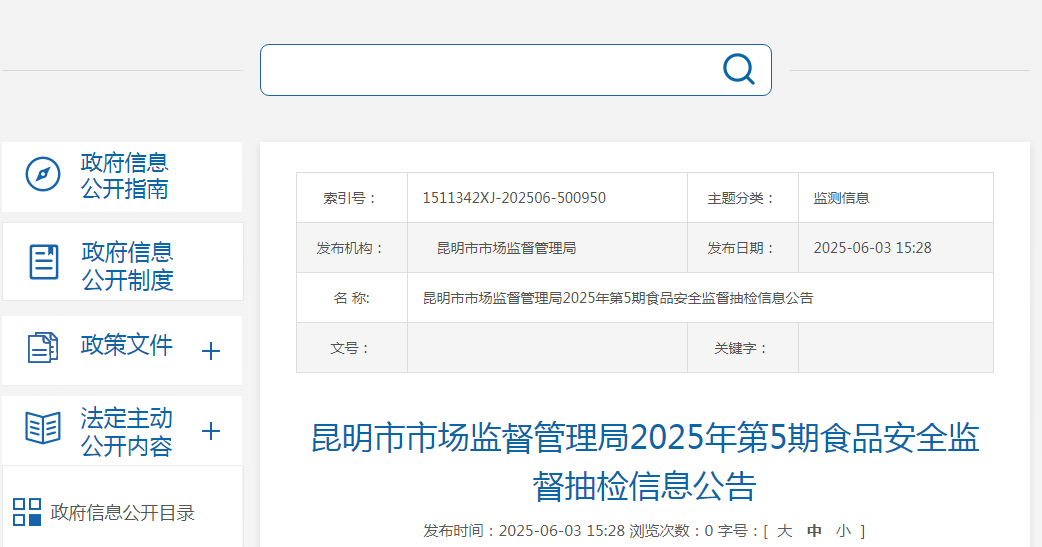Image resolution: width=1042 pixels, height=547 pixels.
Task: Click the large blue article headline
Action: click(x=645, y=462)
